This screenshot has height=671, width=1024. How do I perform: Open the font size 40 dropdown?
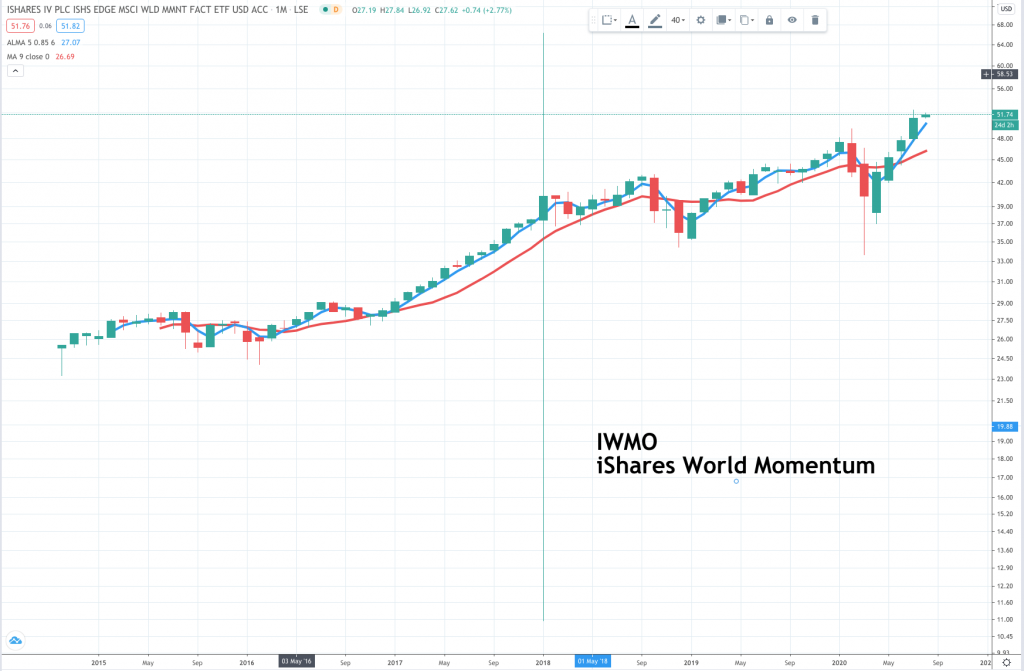(678, 20)
